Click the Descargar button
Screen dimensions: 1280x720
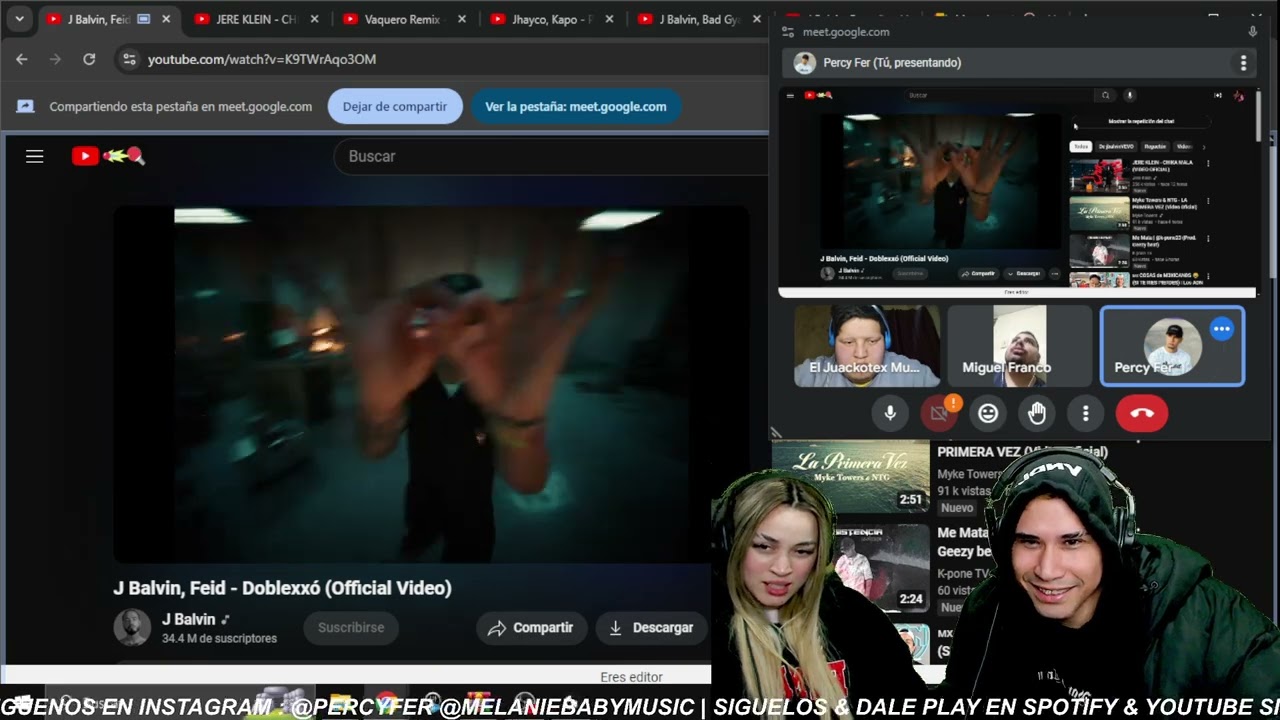(x=652, y=628)
